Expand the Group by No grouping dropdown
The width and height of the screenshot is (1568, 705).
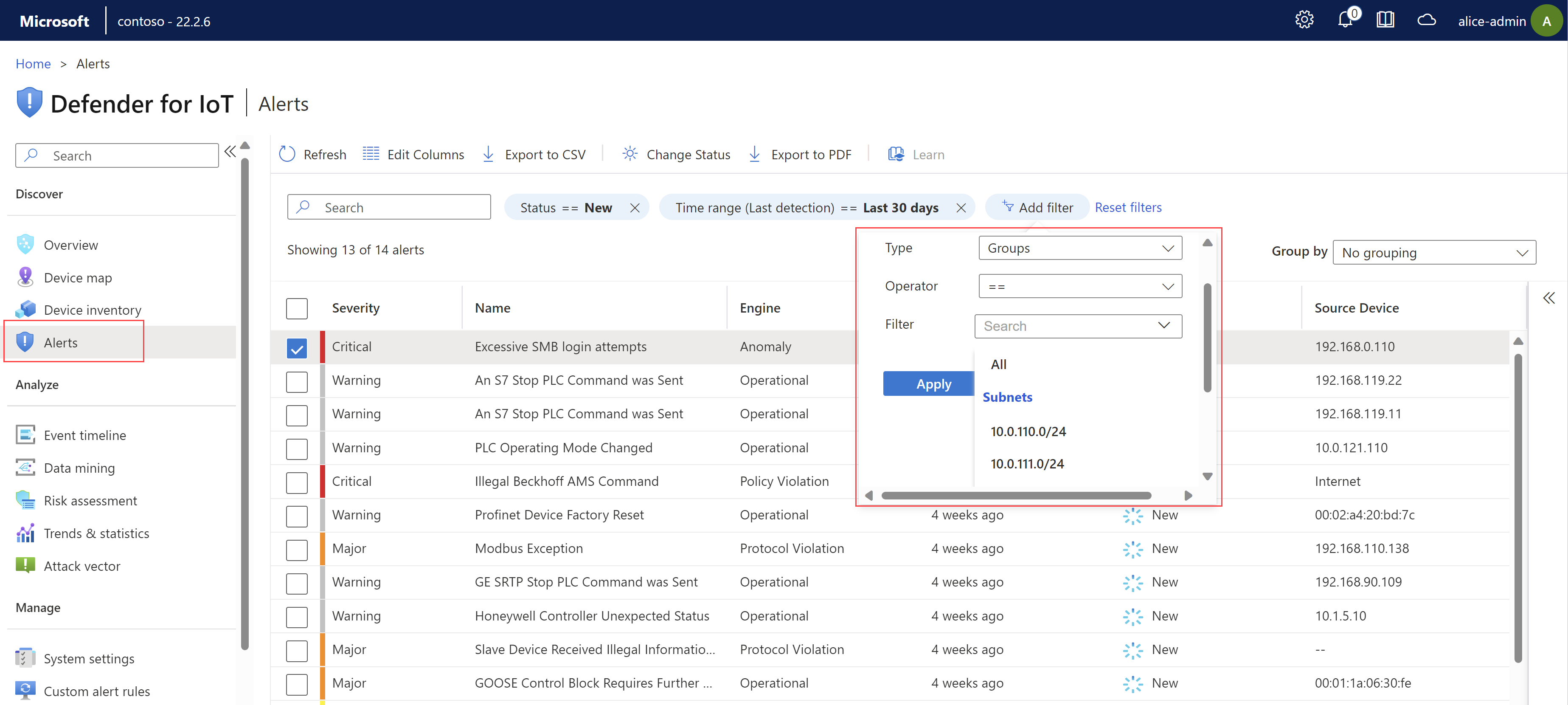pos(1434,252)
